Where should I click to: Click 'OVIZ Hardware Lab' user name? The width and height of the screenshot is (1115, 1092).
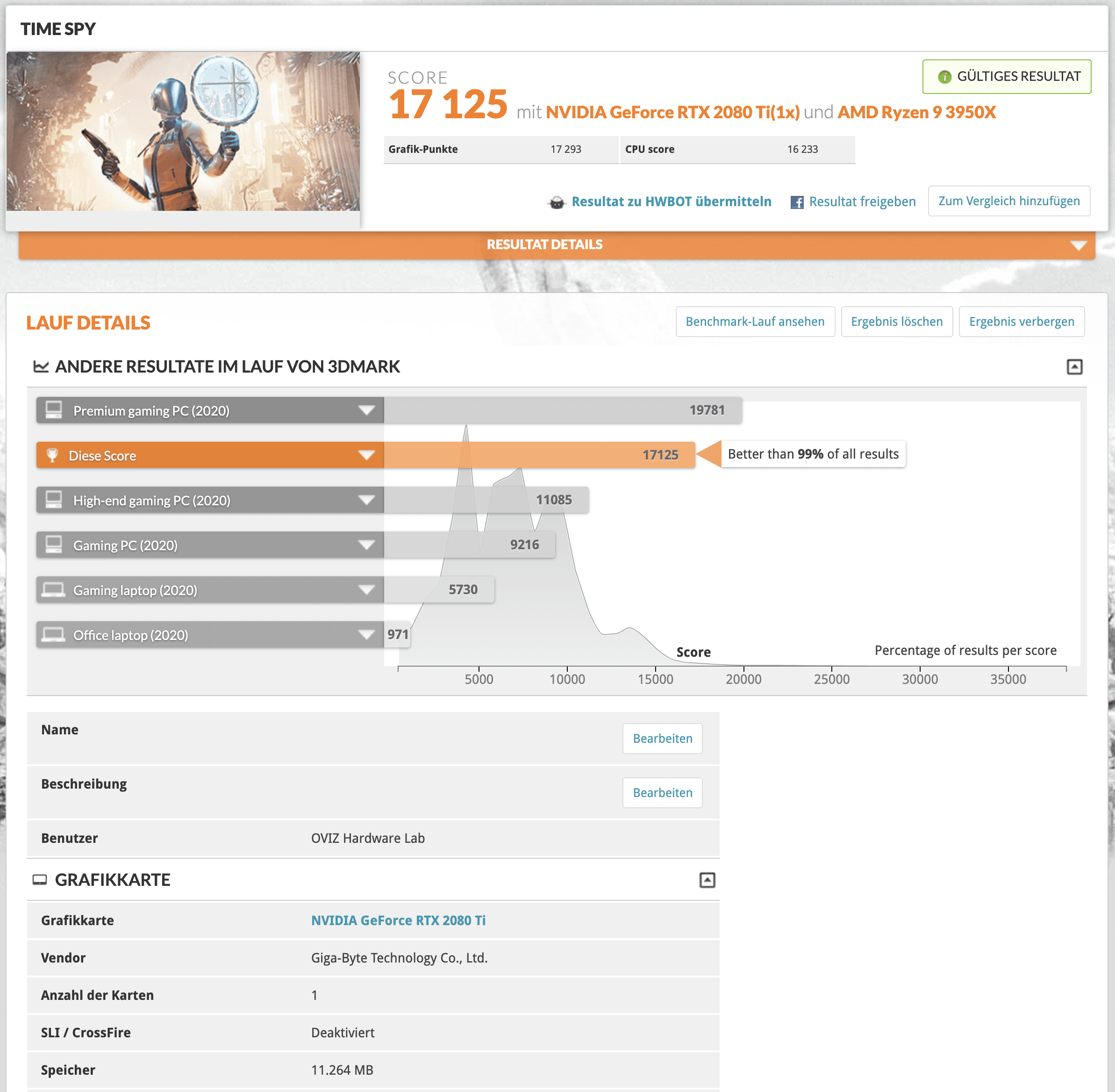coord(367,839)
